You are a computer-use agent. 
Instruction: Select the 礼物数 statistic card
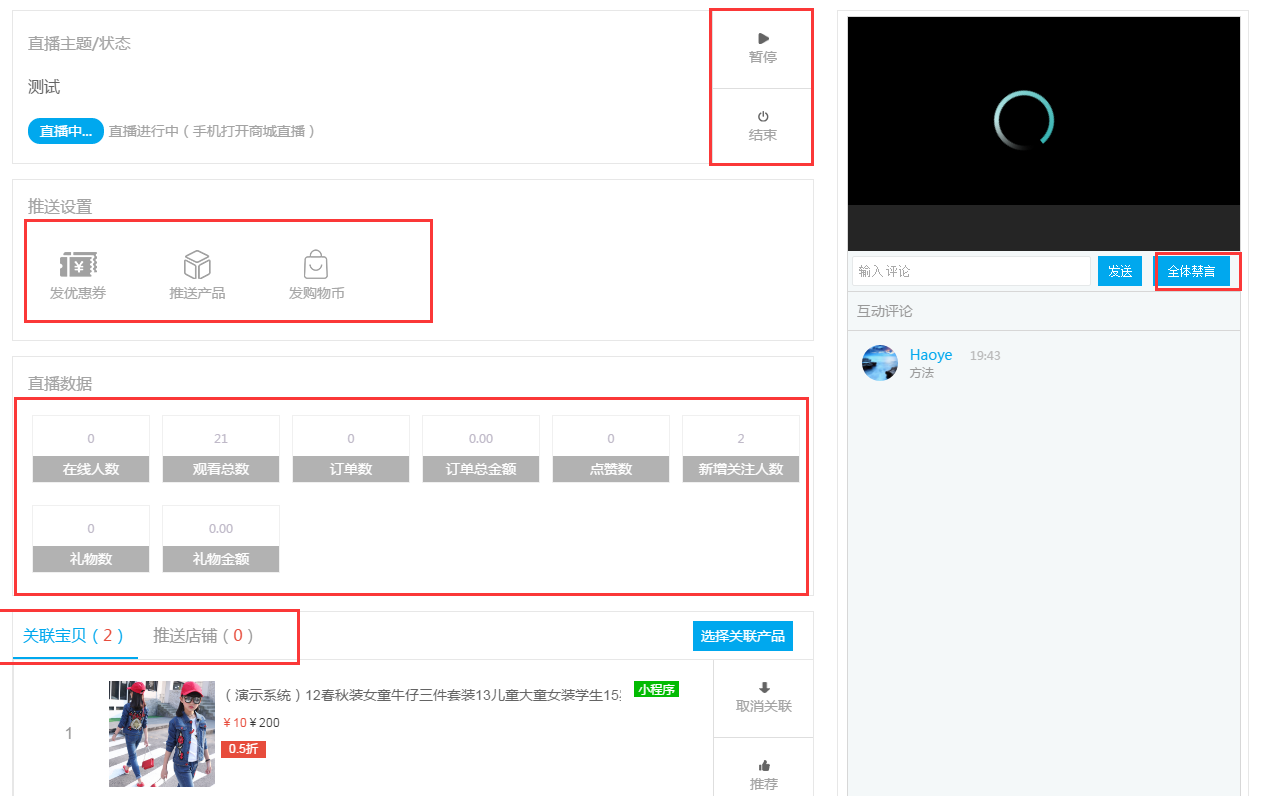[91, 539]
